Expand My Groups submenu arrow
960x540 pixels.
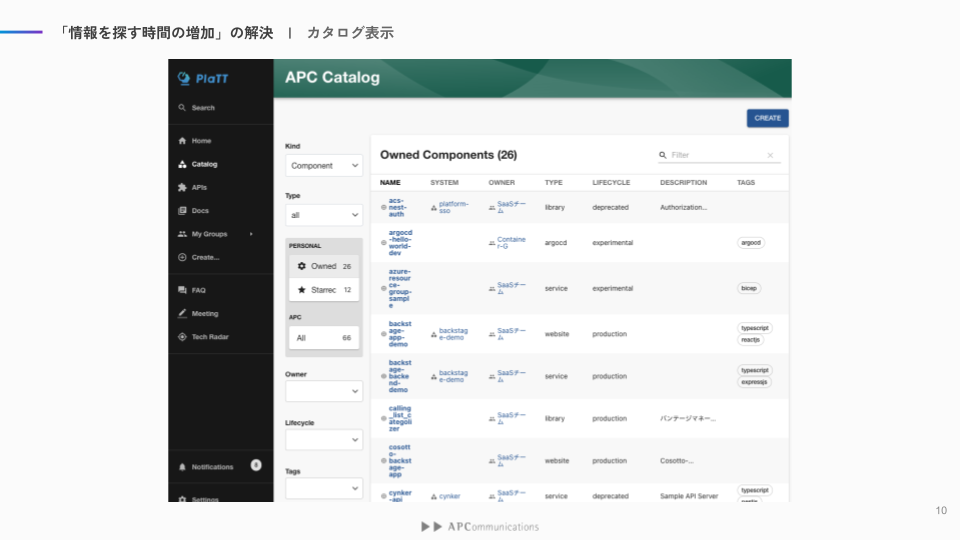coord(251,234)
